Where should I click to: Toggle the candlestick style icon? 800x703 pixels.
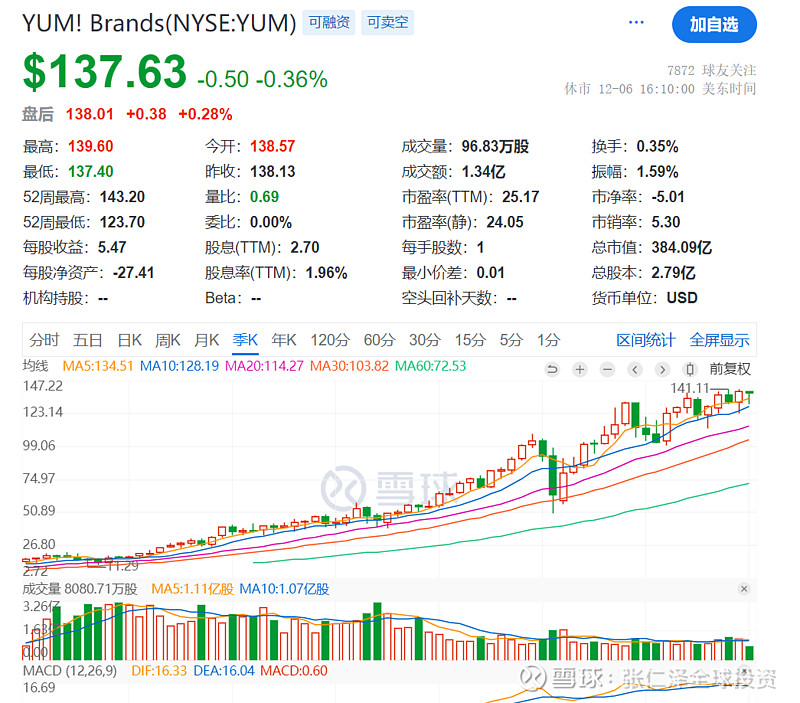pos(690,369)
